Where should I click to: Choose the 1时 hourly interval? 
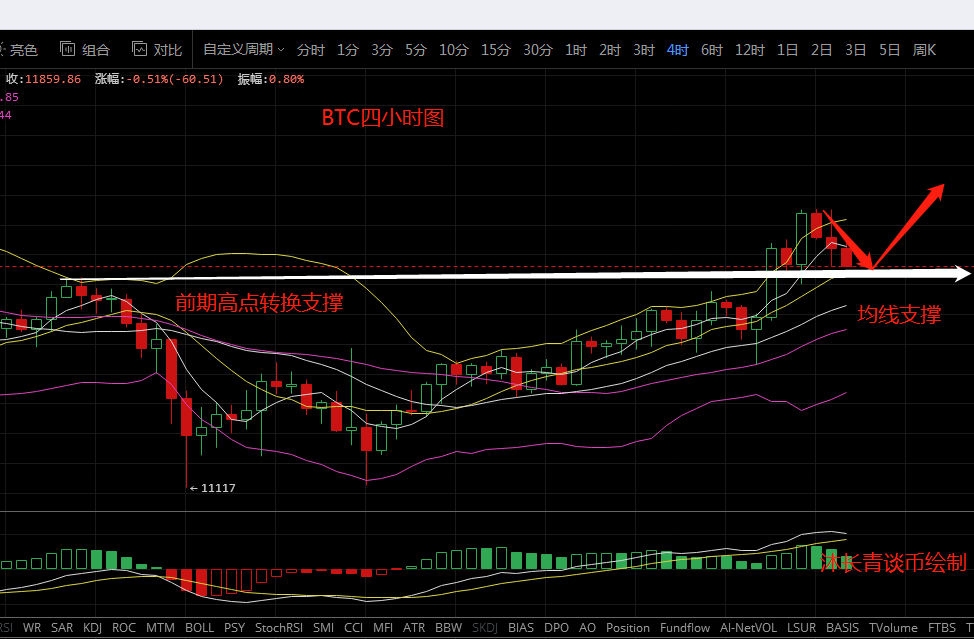[576, 50]
